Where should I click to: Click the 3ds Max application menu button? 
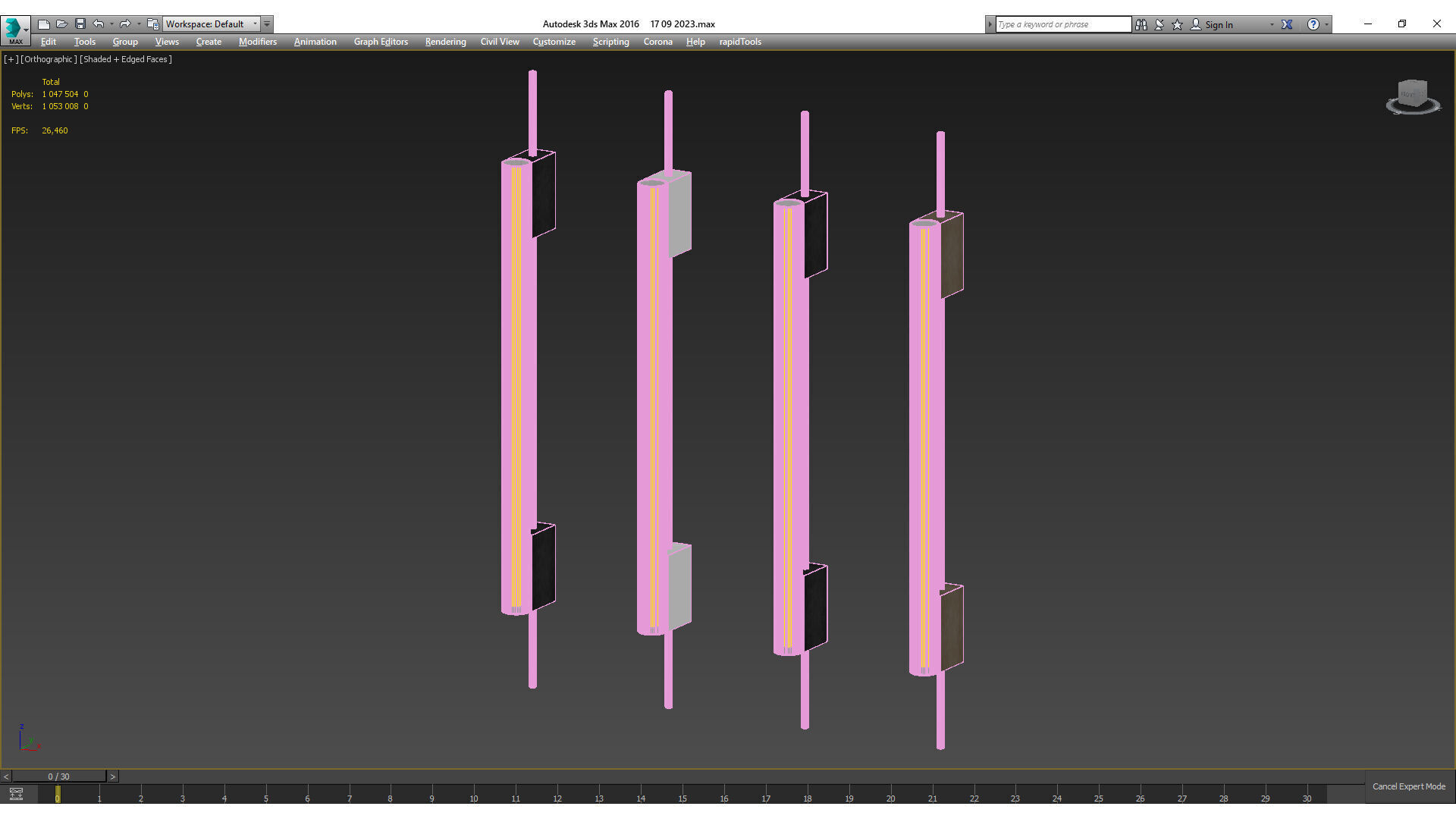coord(15,30)
